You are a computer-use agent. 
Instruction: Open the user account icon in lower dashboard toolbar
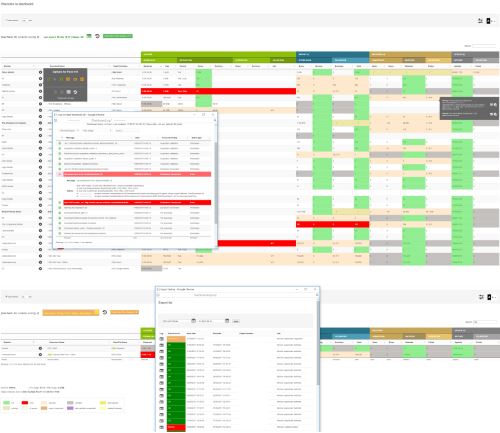489,297
